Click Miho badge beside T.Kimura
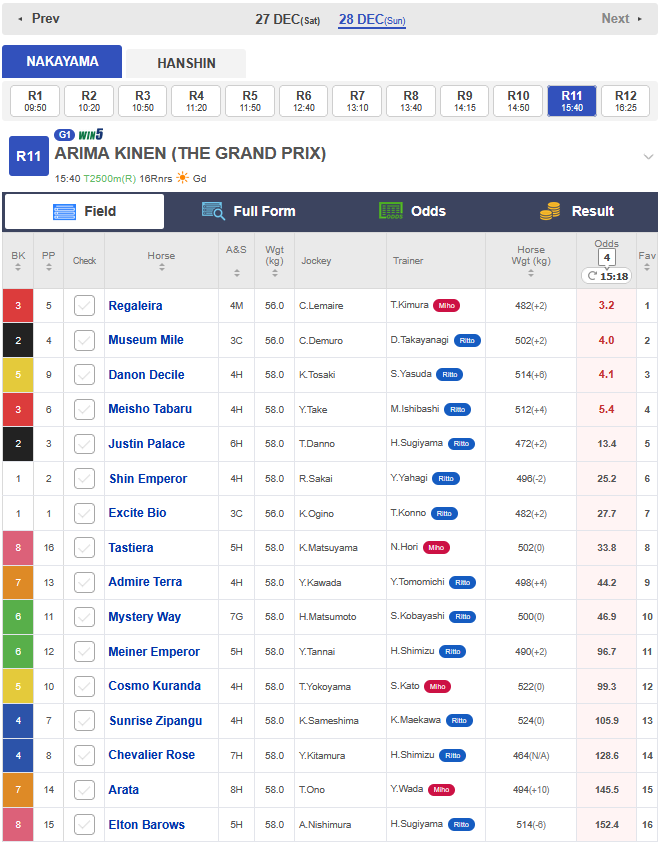The image size is (664, 850). (x=446, y=306)
